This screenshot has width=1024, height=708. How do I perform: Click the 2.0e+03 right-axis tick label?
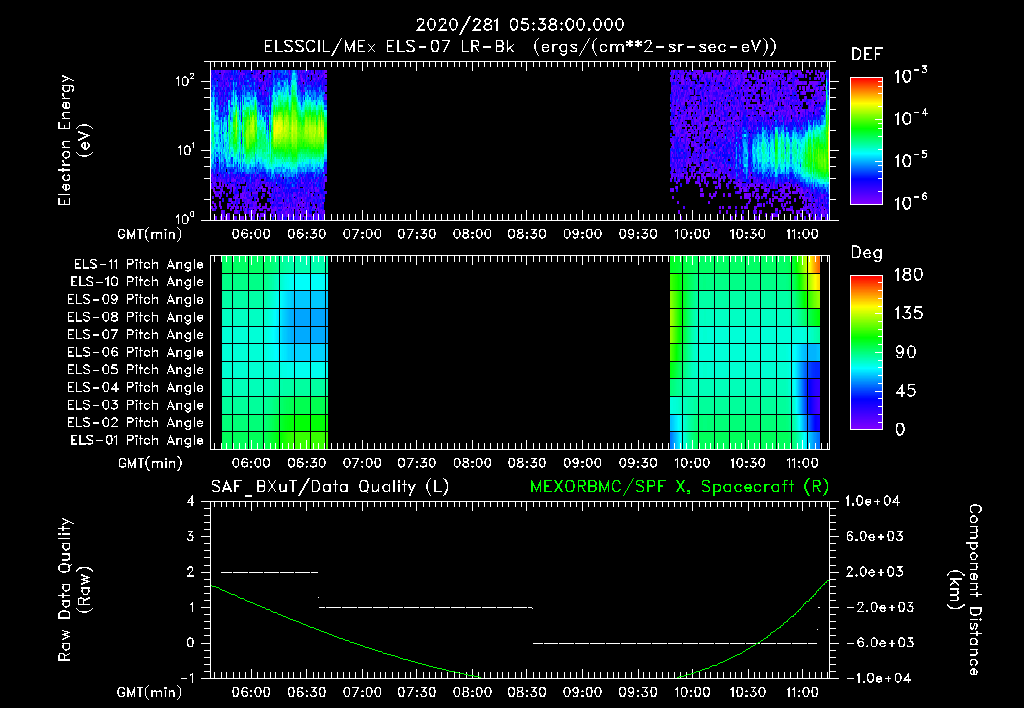875,572
